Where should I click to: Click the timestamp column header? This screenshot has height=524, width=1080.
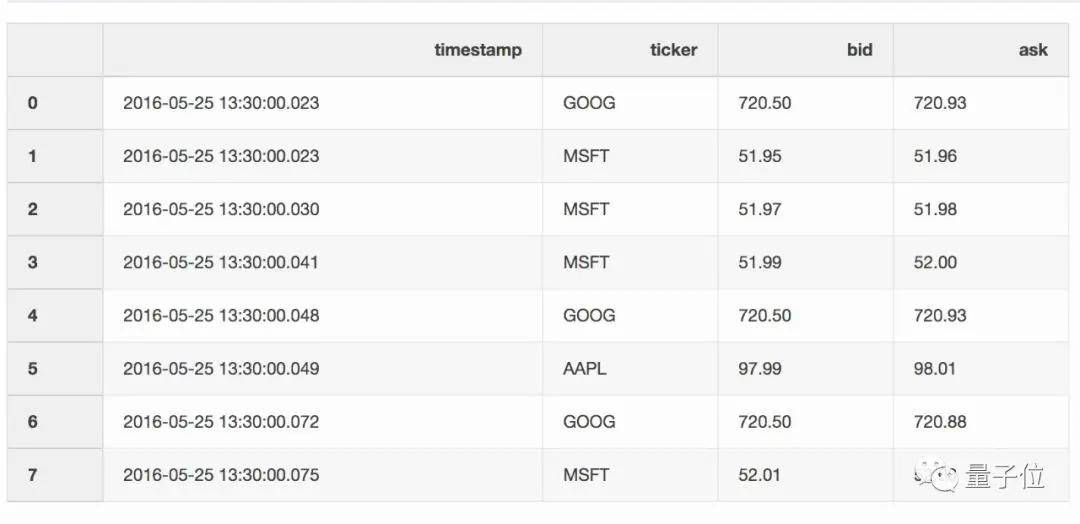477,50
